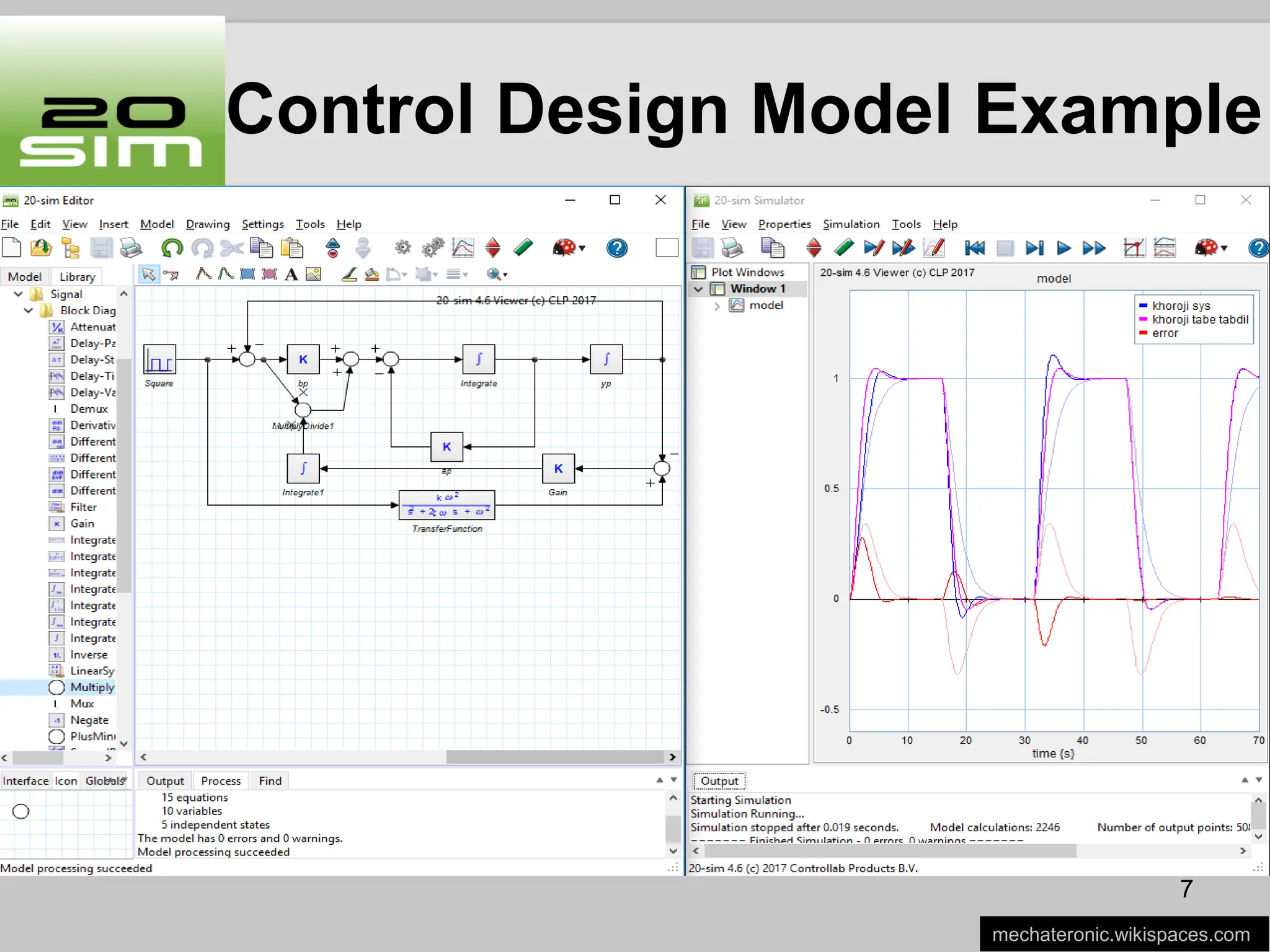Screen dimensions: 1270x952
Task: Click the blue help question mark icon
Action: pyautogui.click(x=617, y=249)
